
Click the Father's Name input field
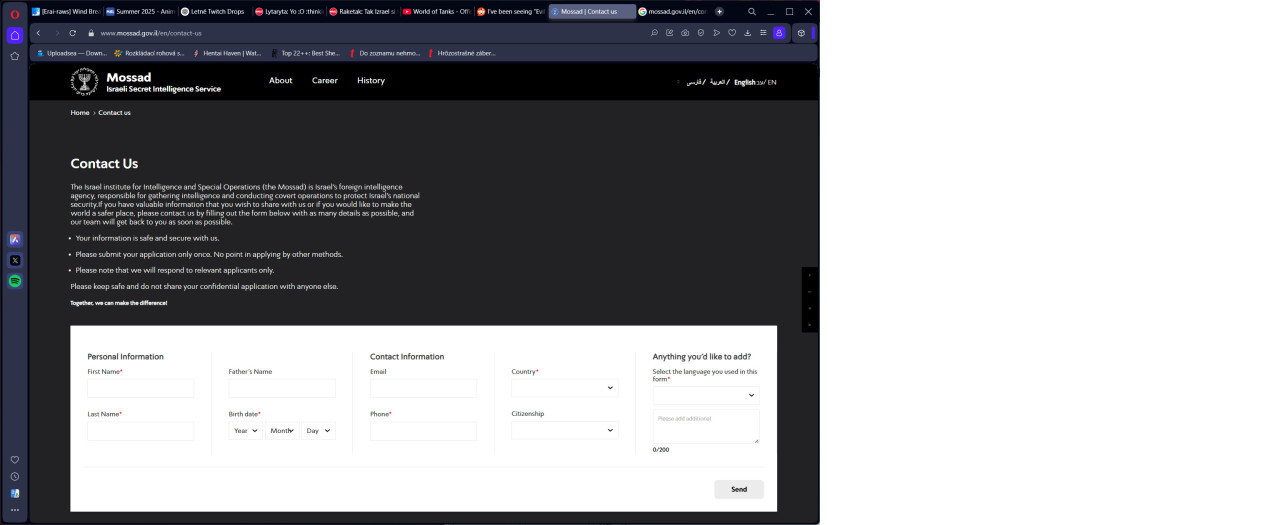pos(282,388)
